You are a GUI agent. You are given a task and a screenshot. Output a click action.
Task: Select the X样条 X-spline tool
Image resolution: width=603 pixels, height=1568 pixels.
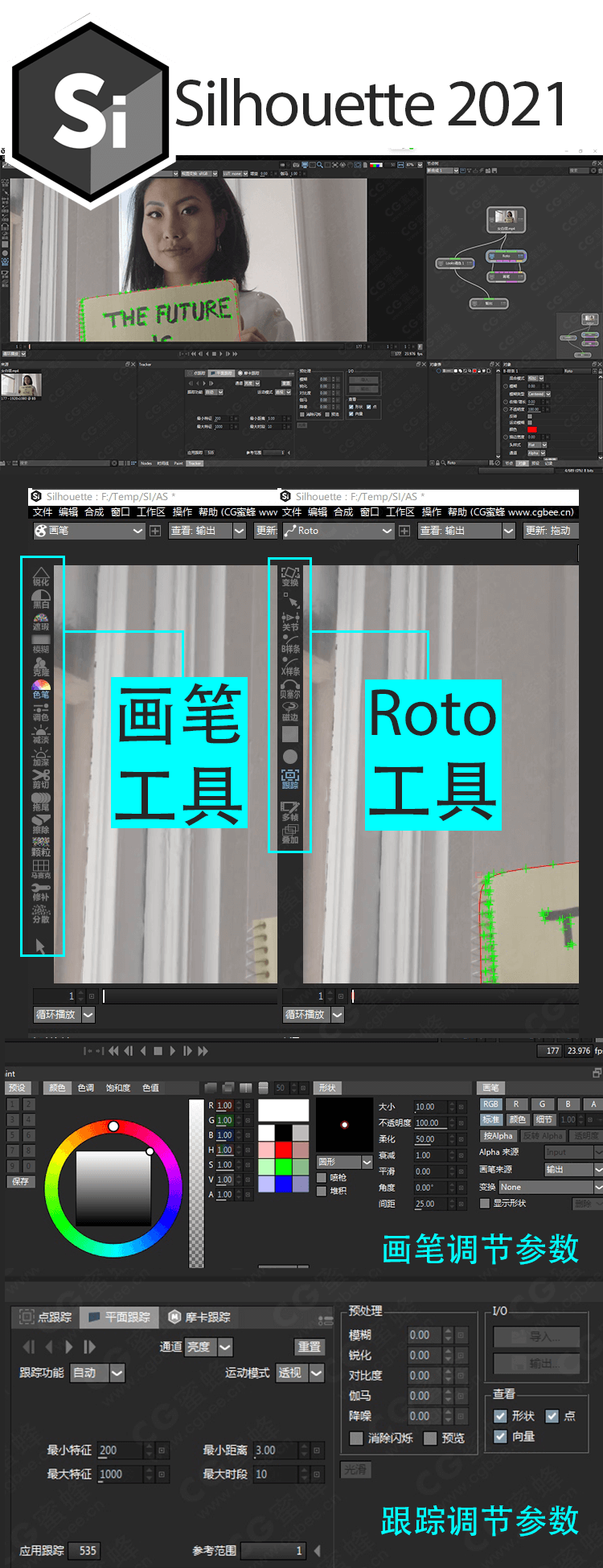tap(290, 666)
